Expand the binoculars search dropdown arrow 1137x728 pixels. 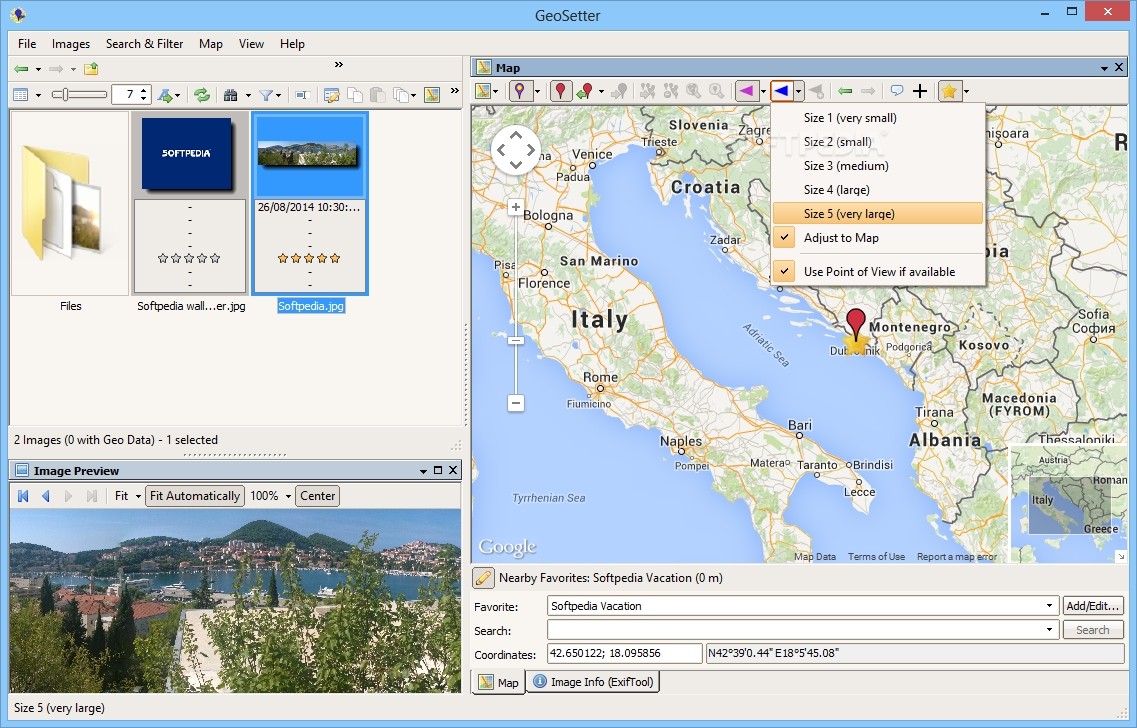point(248,95)
